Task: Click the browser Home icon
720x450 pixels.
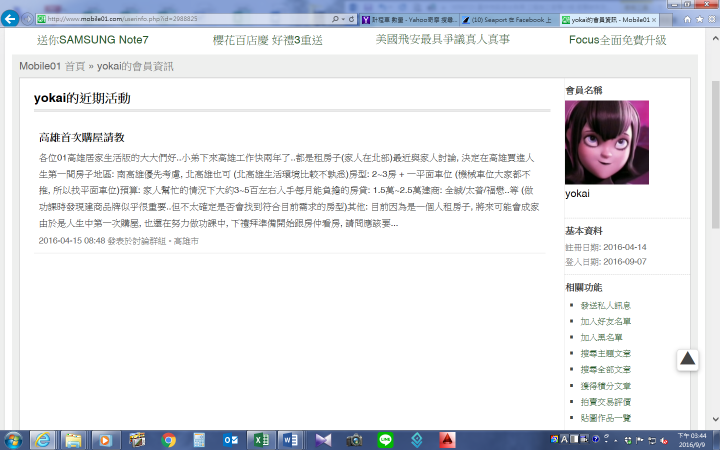Action: (x=687, y=19)
